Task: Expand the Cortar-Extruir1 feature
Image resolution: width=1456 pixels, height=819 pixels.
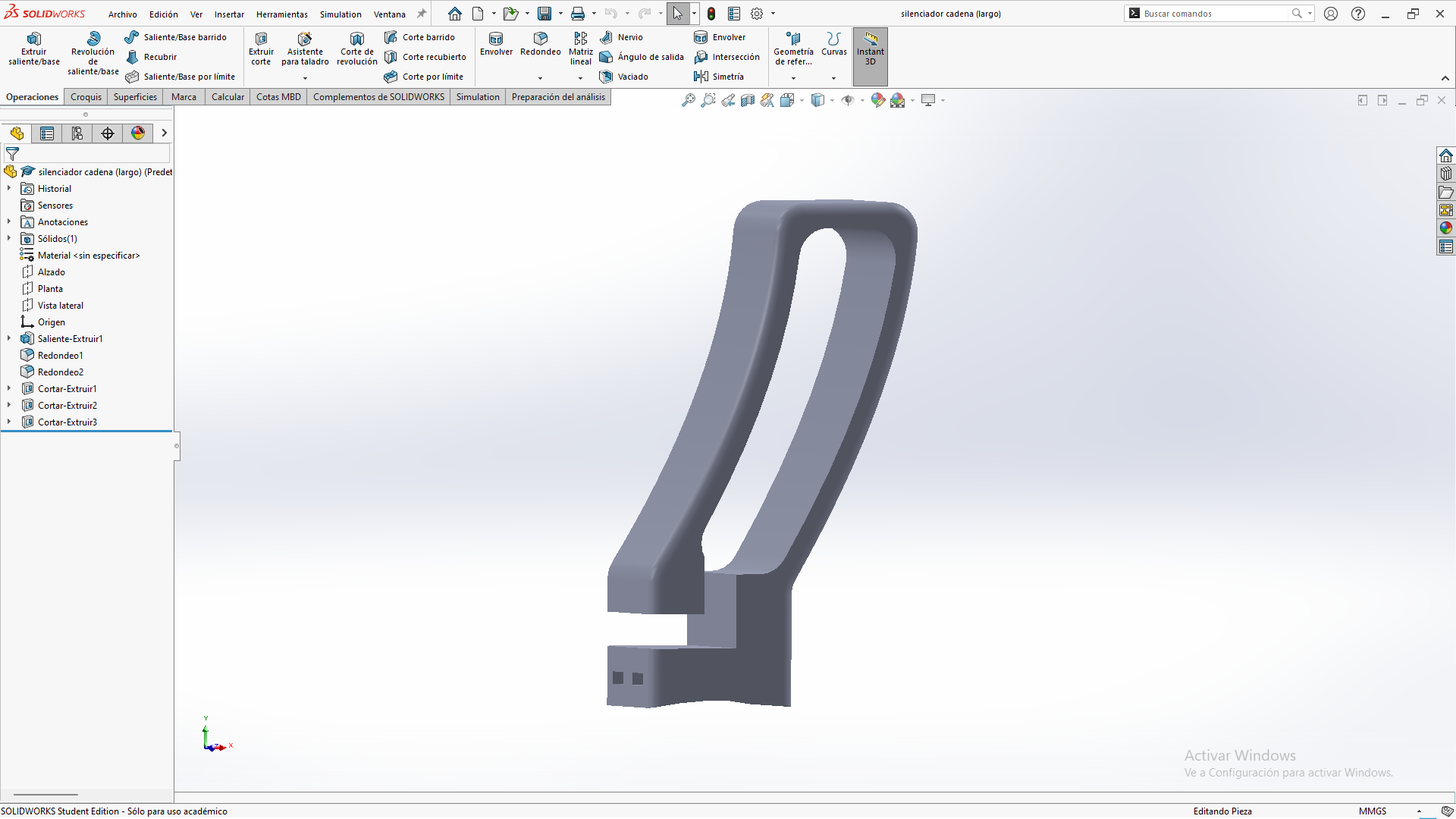Action: [x=9, y=388]
